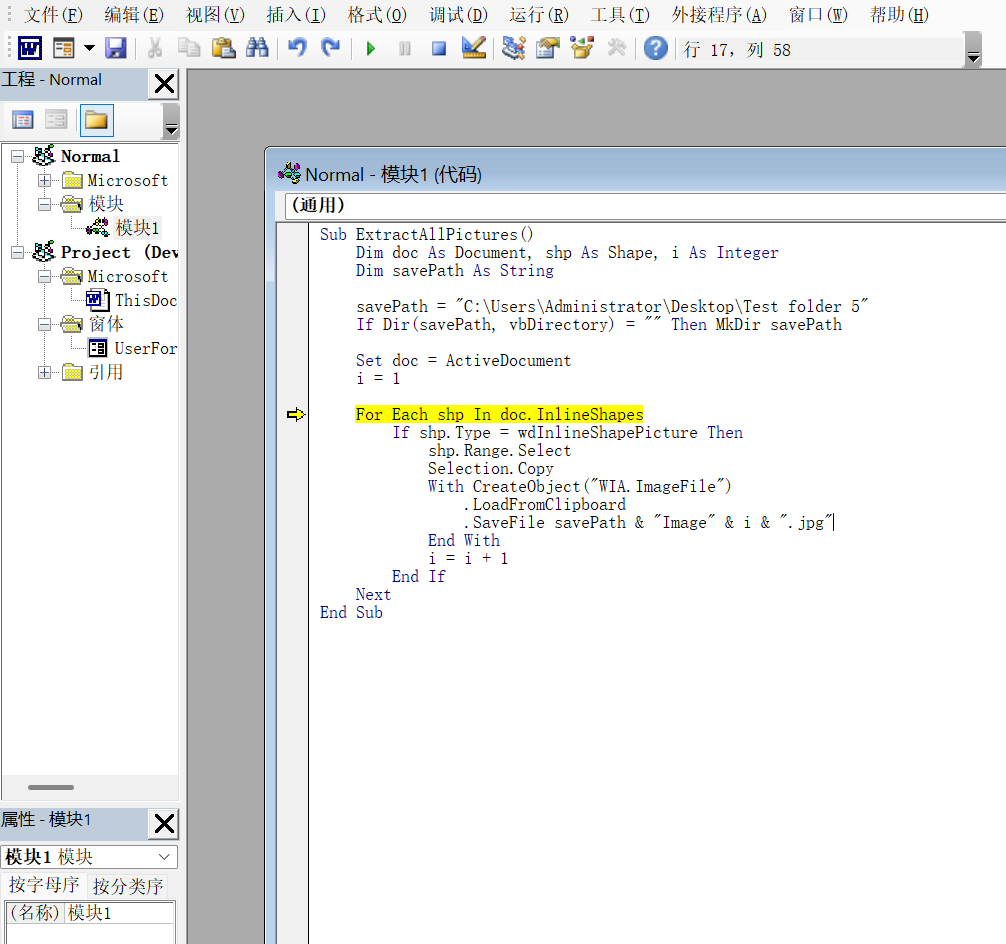Close the 属性 properties panel
Image resolution: width=1006 pixels, height=944 pixels.
pyautogui.click(x=164, y=824)
